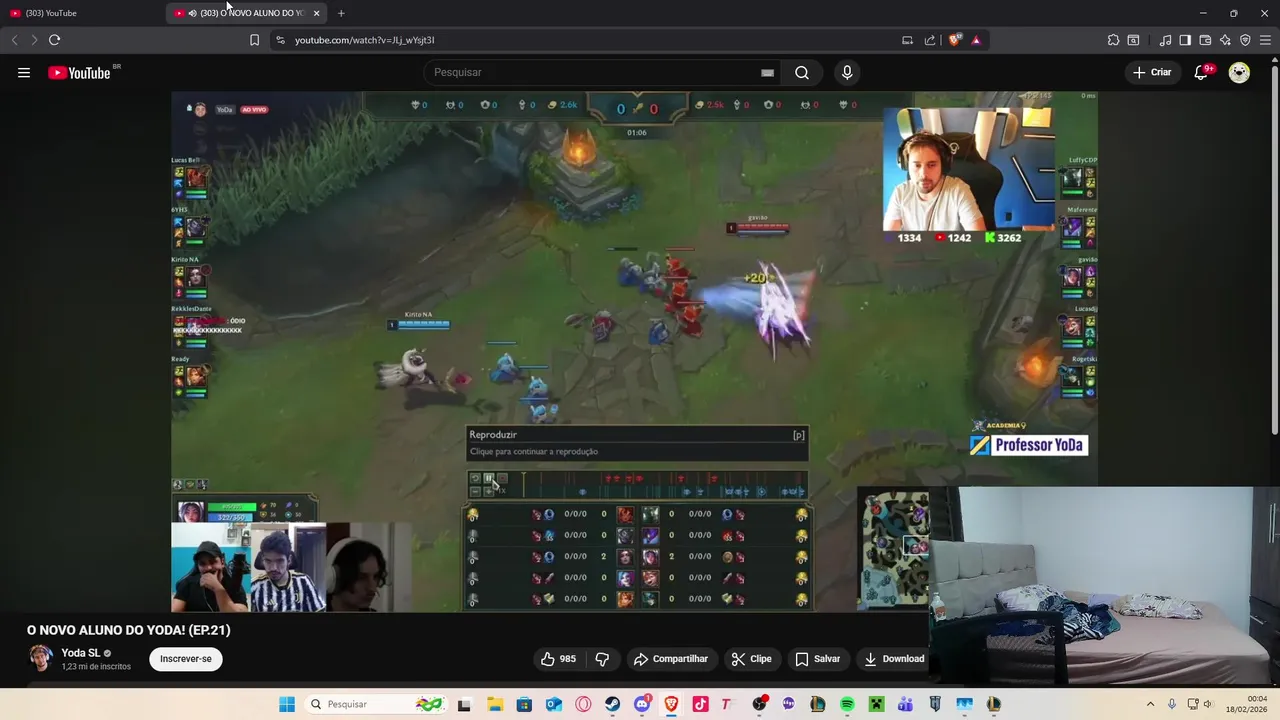Open volume control in system tray

click(1207, 704)
